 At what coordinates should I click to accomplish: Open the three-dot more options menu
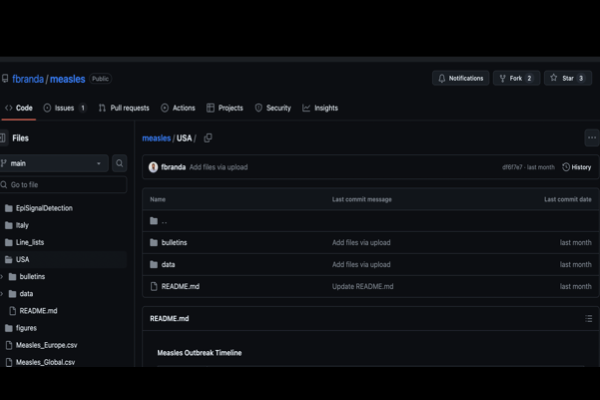[x=591, y=138]
